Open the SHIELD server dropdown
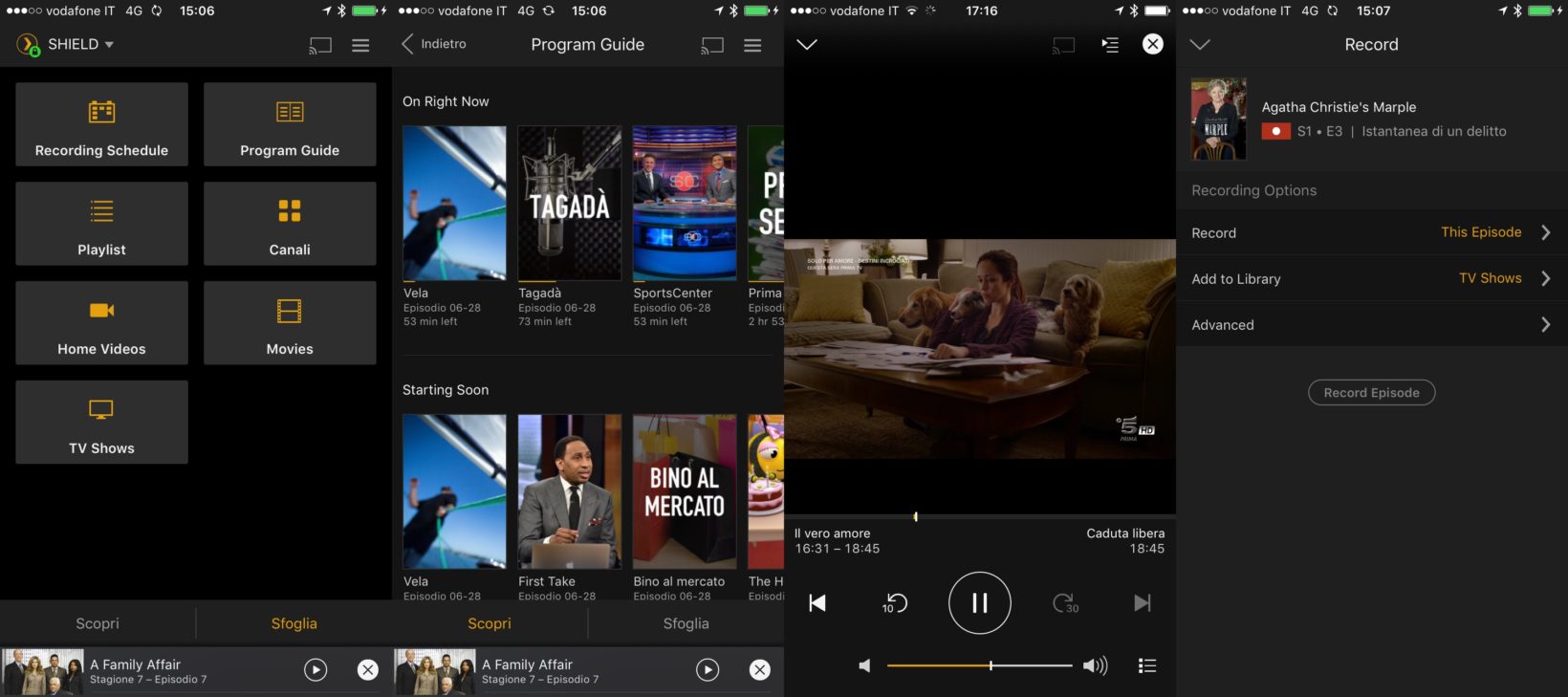Image resolution: width=1568 pixels, height=697 pixels. (x=65, y=45)
